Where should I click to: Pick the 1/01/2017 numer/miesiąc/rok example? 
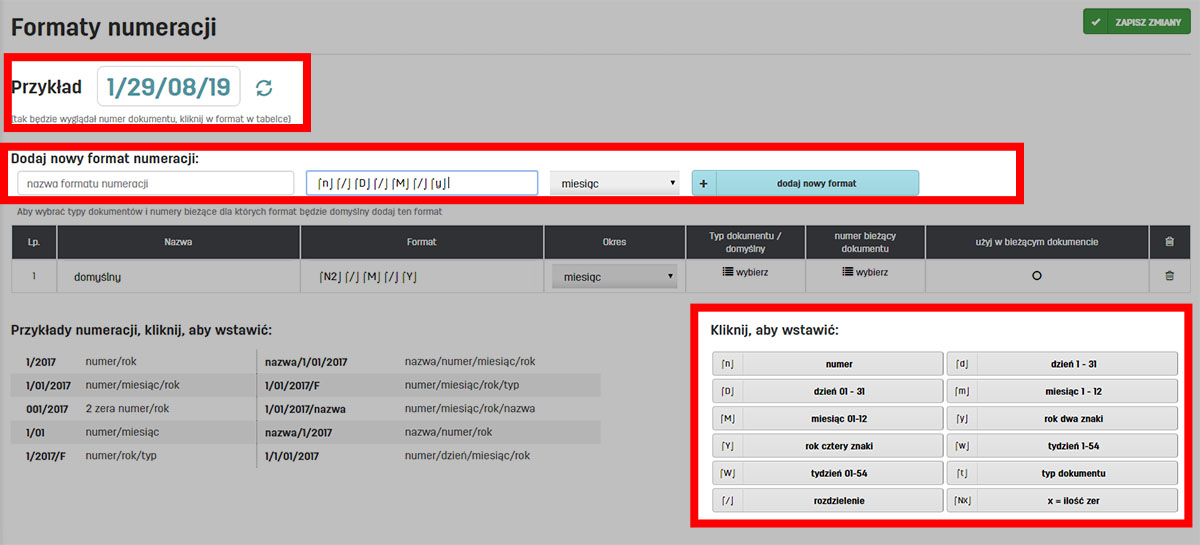(48, 385)
